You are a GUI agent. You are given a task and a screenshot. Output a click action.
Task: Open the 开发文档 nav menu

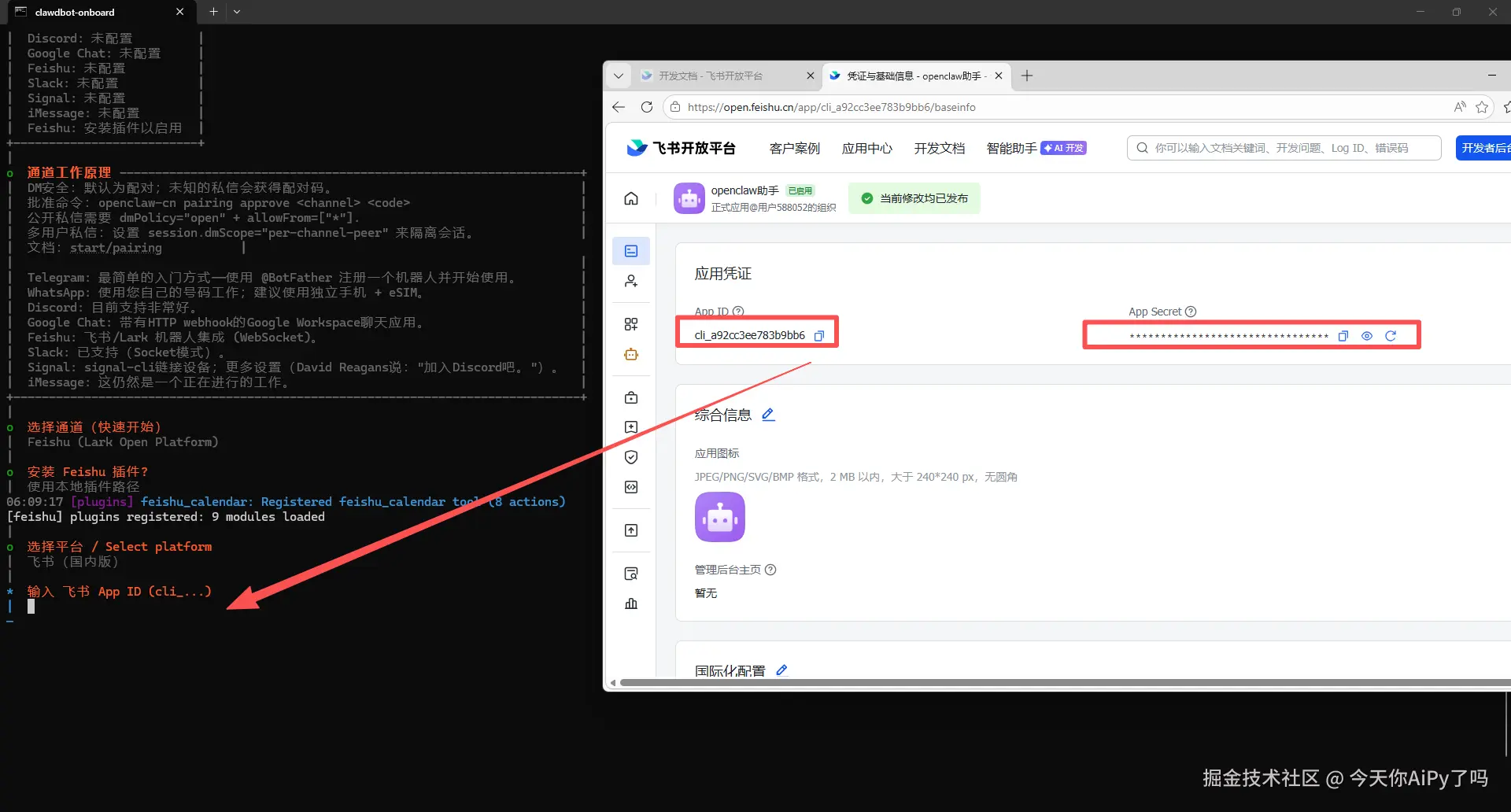940,148
